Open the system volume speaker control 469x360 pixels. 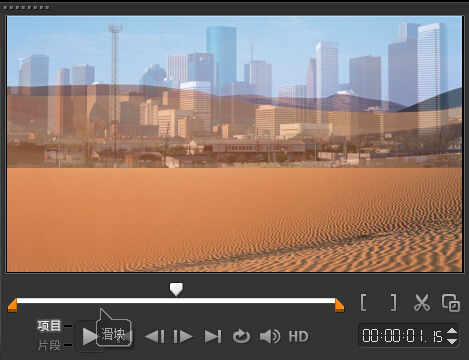click(x=270, y=336)
